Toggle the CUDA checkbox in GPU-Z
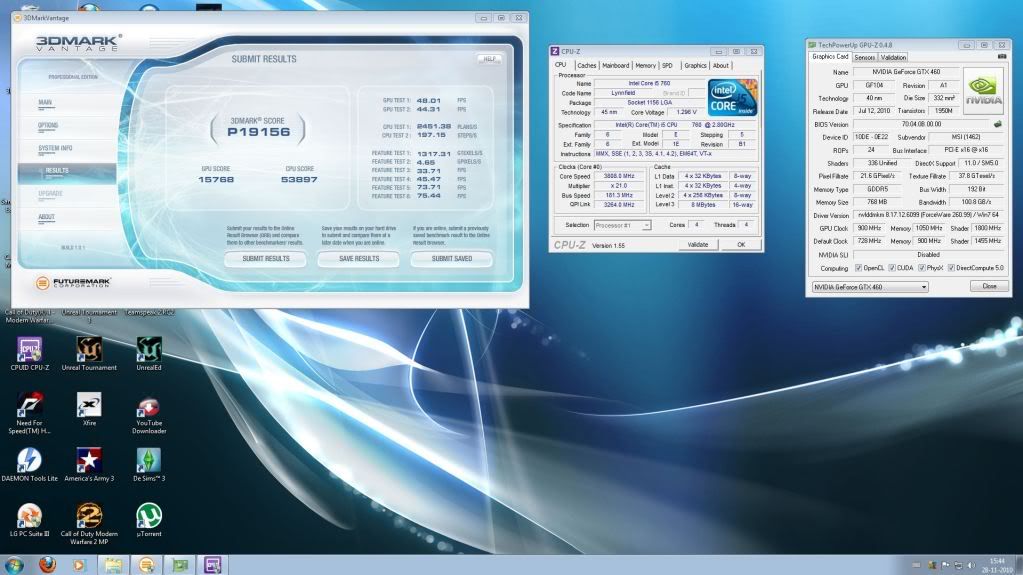This screenshot has width=1023, height=575. point(892,268)
